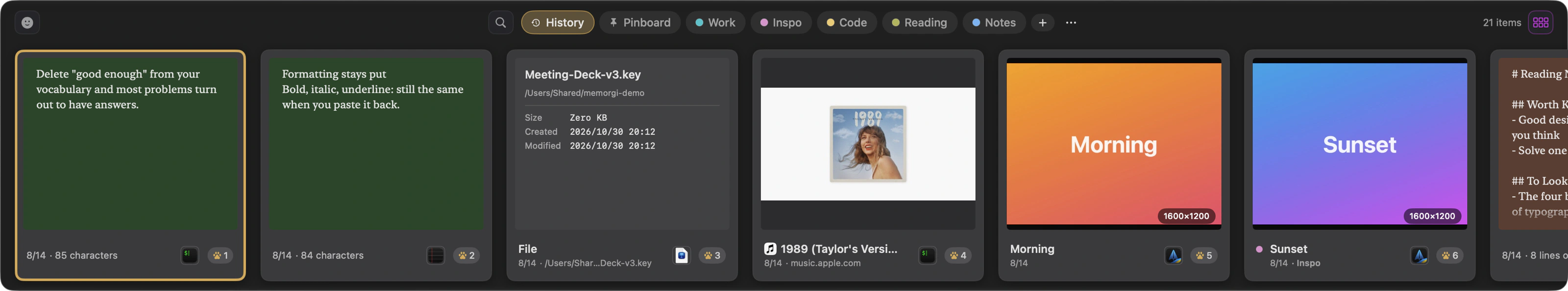Click the 'music.apple.com' source text

pos(825,263)
